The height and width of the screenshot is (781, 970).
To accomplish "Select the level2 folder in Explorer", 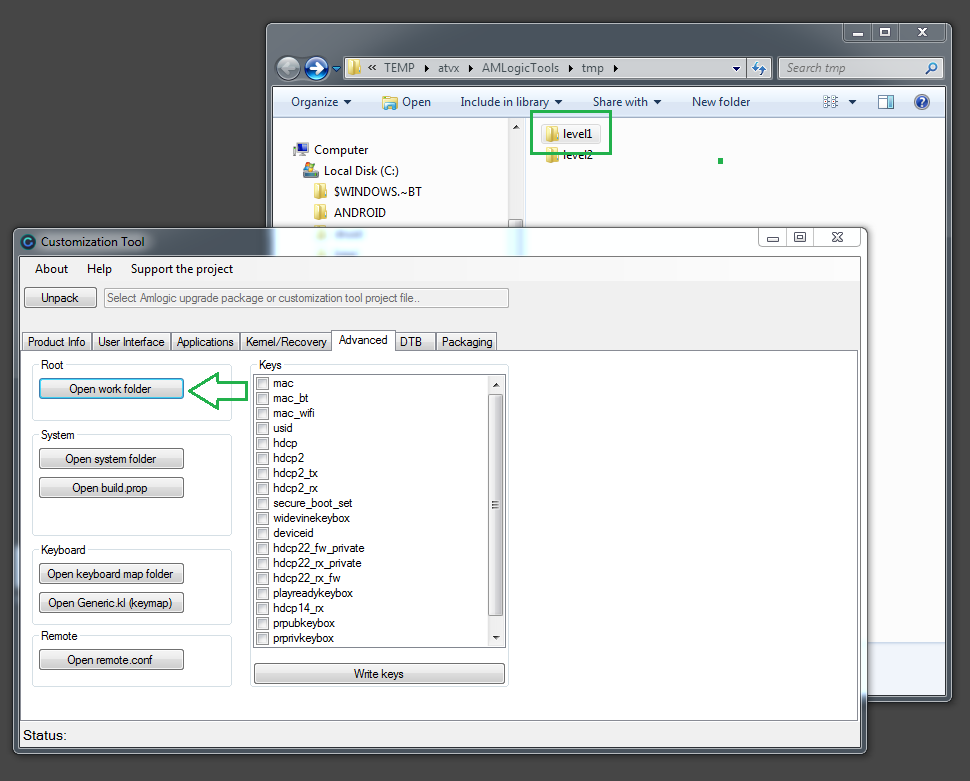I will [x=570, y=155].
